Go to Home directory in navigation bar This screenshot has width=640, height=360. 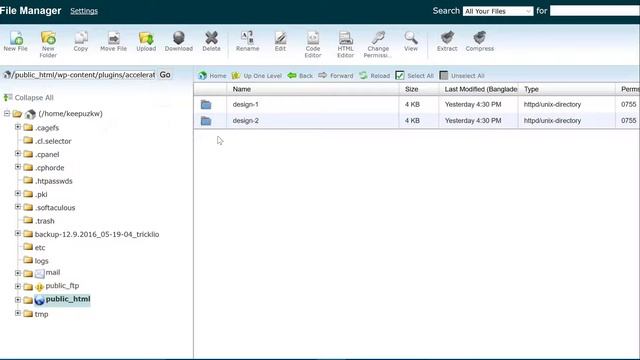[212, 76]
